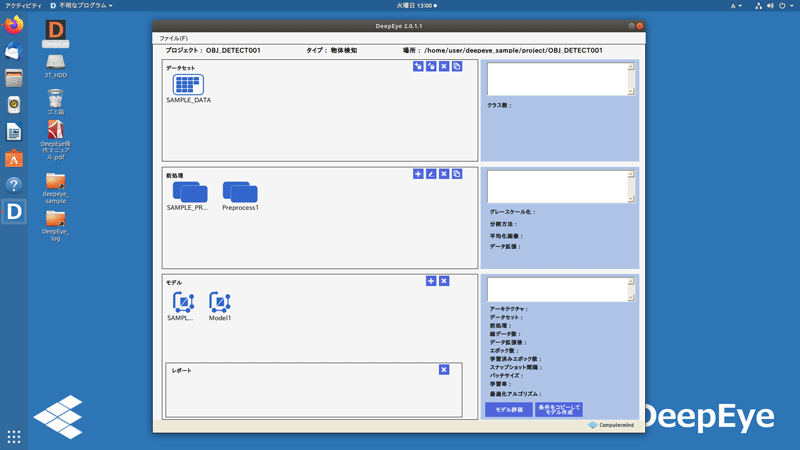Click the グレースケール化 label
The image size is (800, 450).
512,212
